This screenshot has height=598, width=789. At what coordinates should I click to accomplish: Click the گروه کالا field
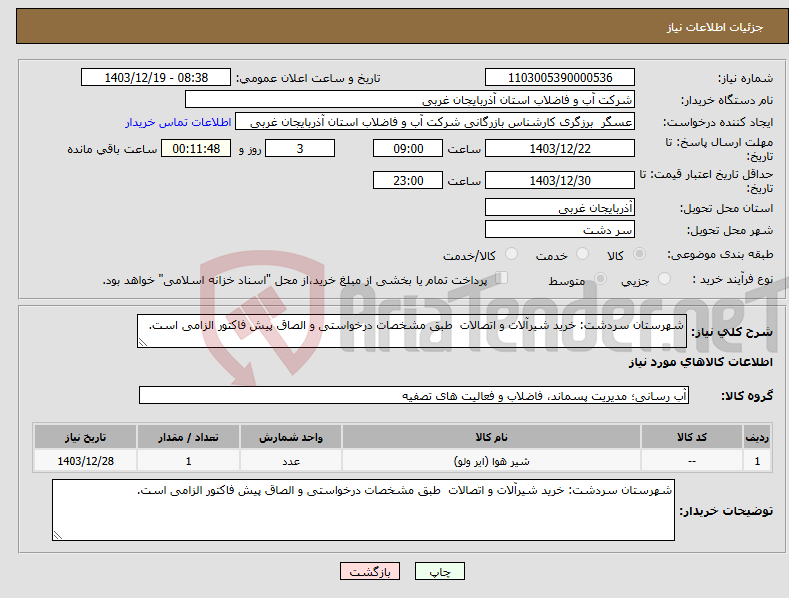(x=414, y=396)
